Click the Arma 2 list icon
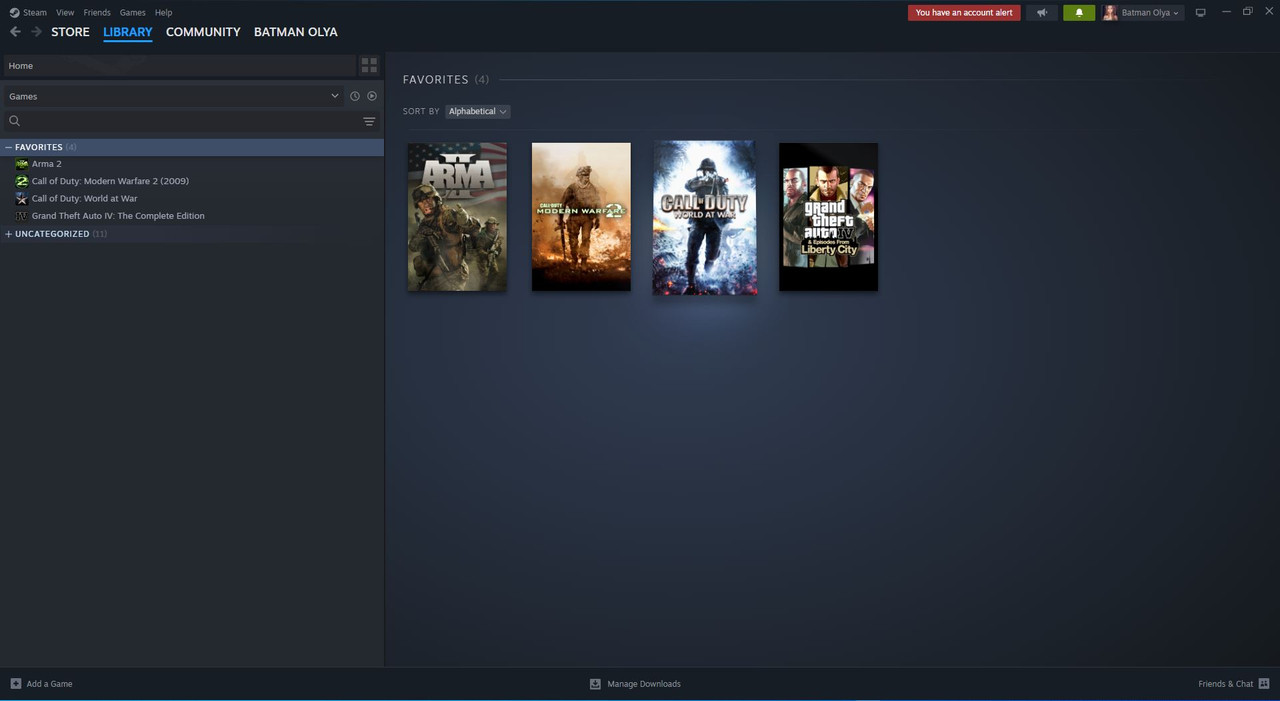 22,164
